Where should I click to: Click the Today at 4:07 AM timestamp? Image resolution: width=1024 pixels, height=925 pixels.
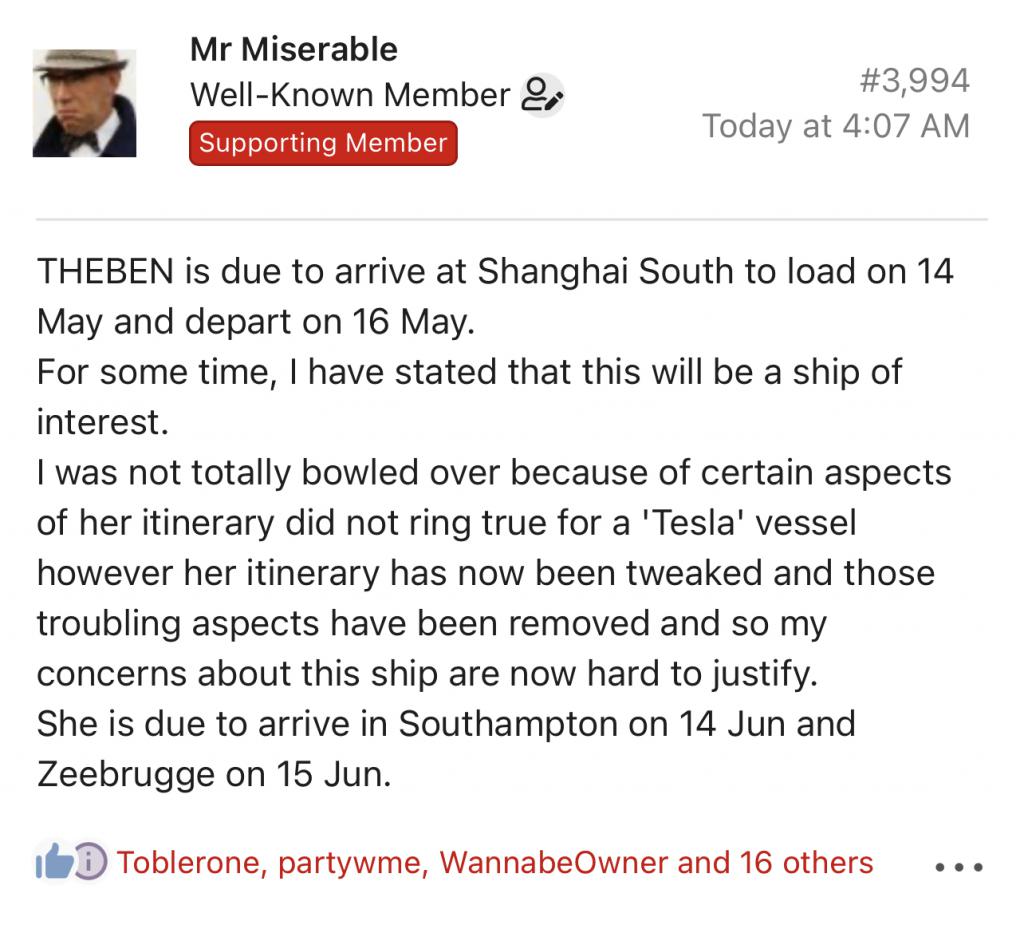(836, 126)
